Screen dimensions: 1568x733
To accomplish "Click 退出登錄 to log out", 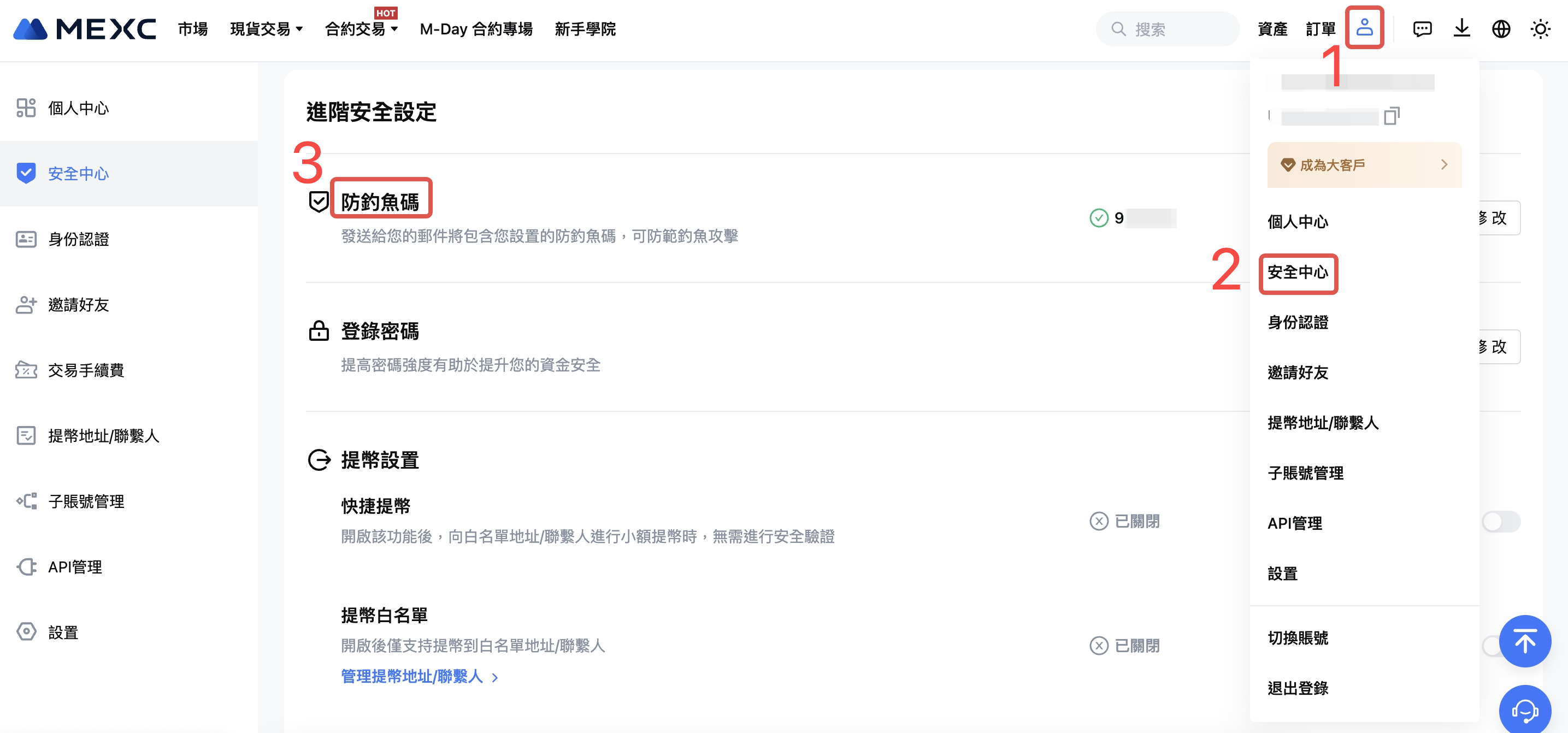I will click(1298, 688).
